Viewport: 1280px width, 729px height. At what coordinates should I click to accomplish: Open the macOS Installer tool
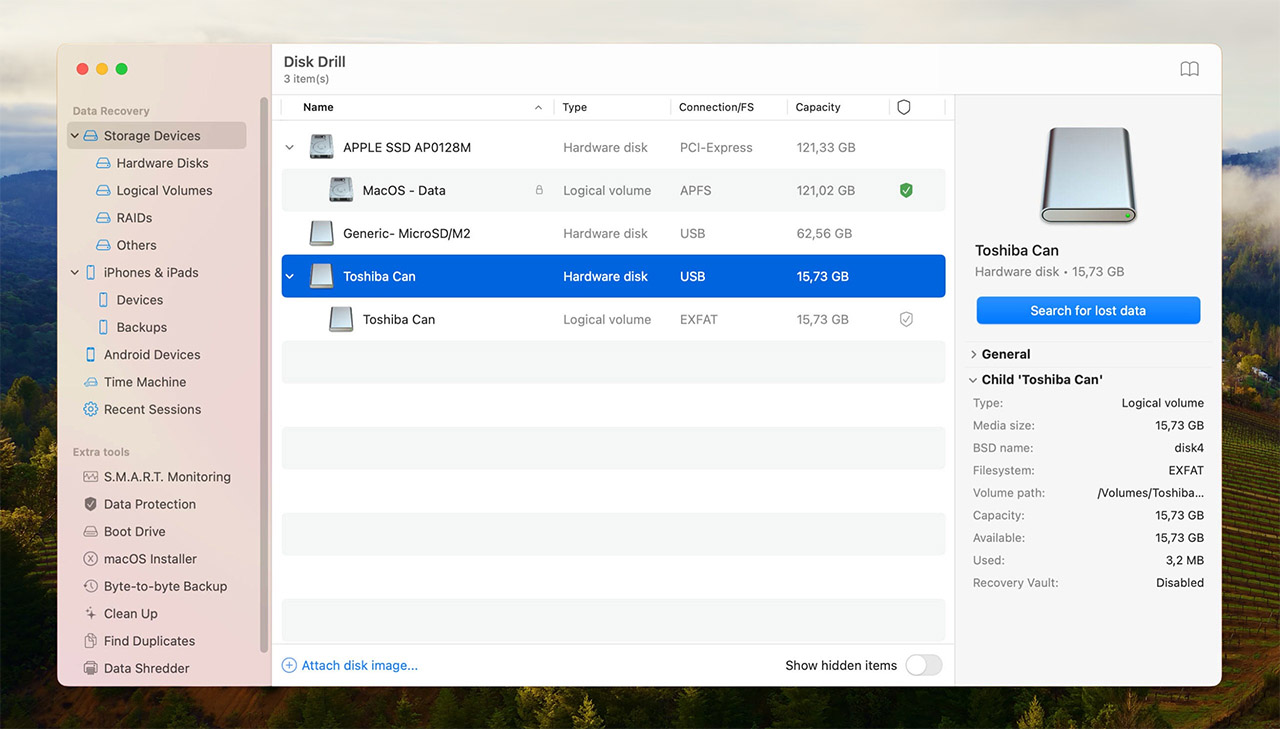[149, 558]
